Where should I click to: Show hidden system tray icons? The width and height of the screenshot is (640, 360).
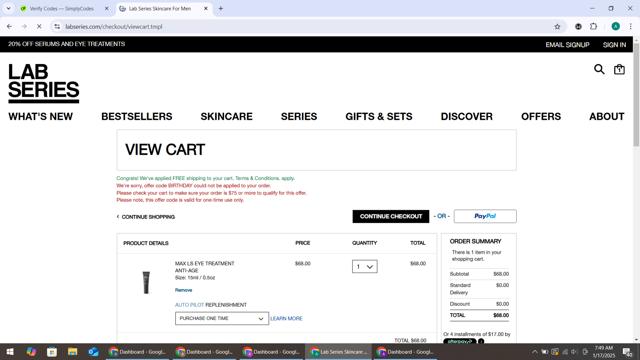535,352
